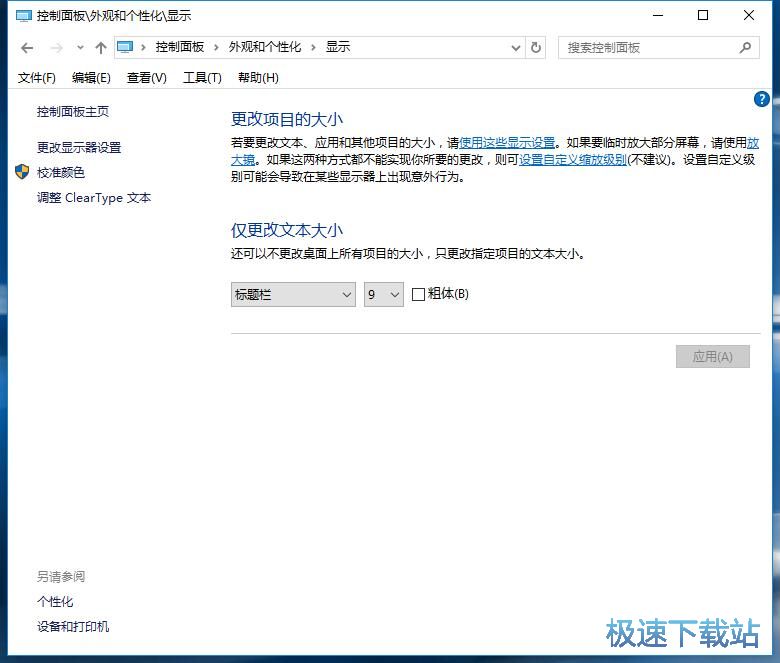Open the font size 9 dropdown
780x663 pixels.
tap(384, 294)
